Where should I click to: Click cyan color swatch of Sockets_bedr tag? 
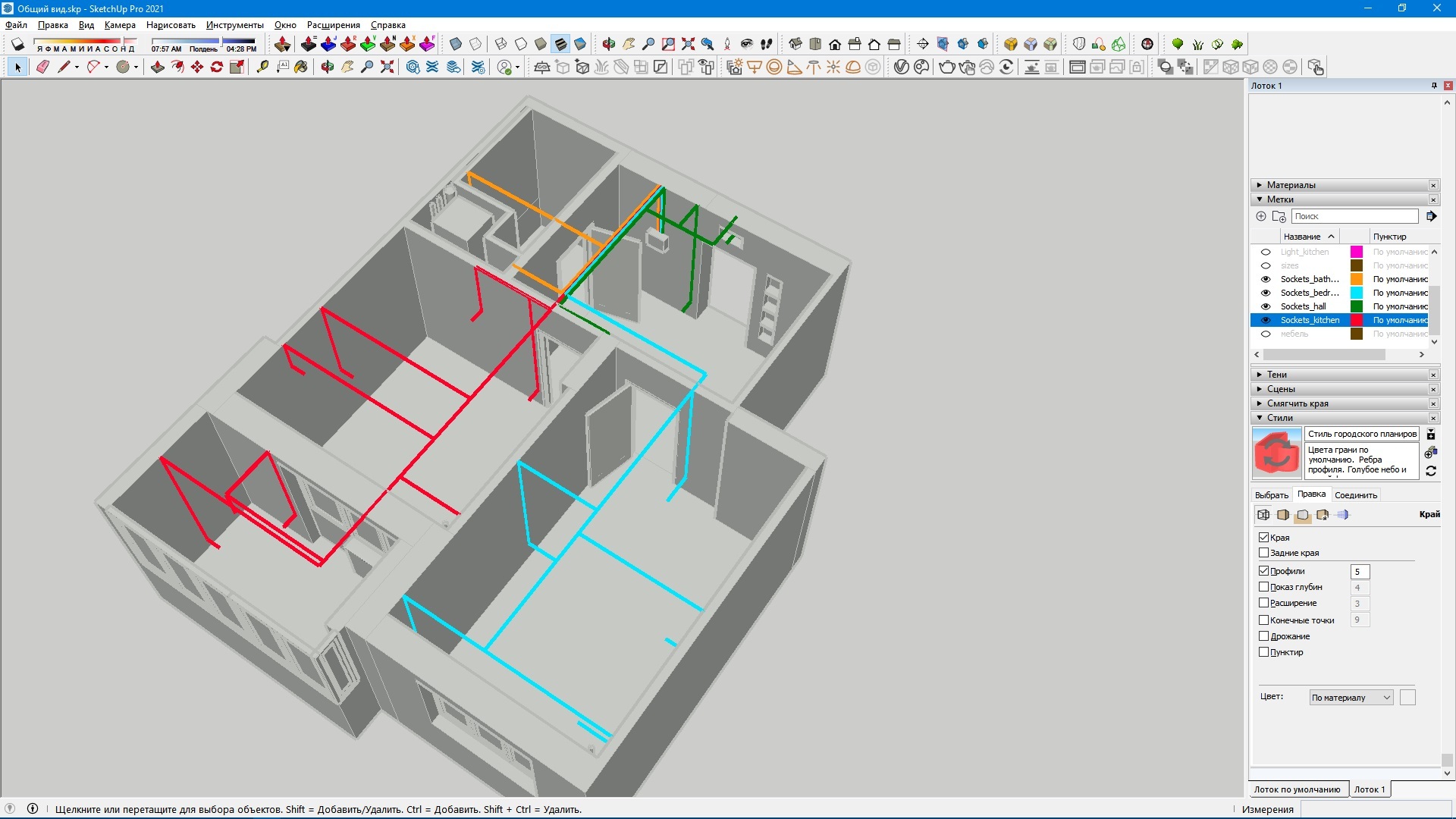pyautogui.click(x=1357, y=293)
